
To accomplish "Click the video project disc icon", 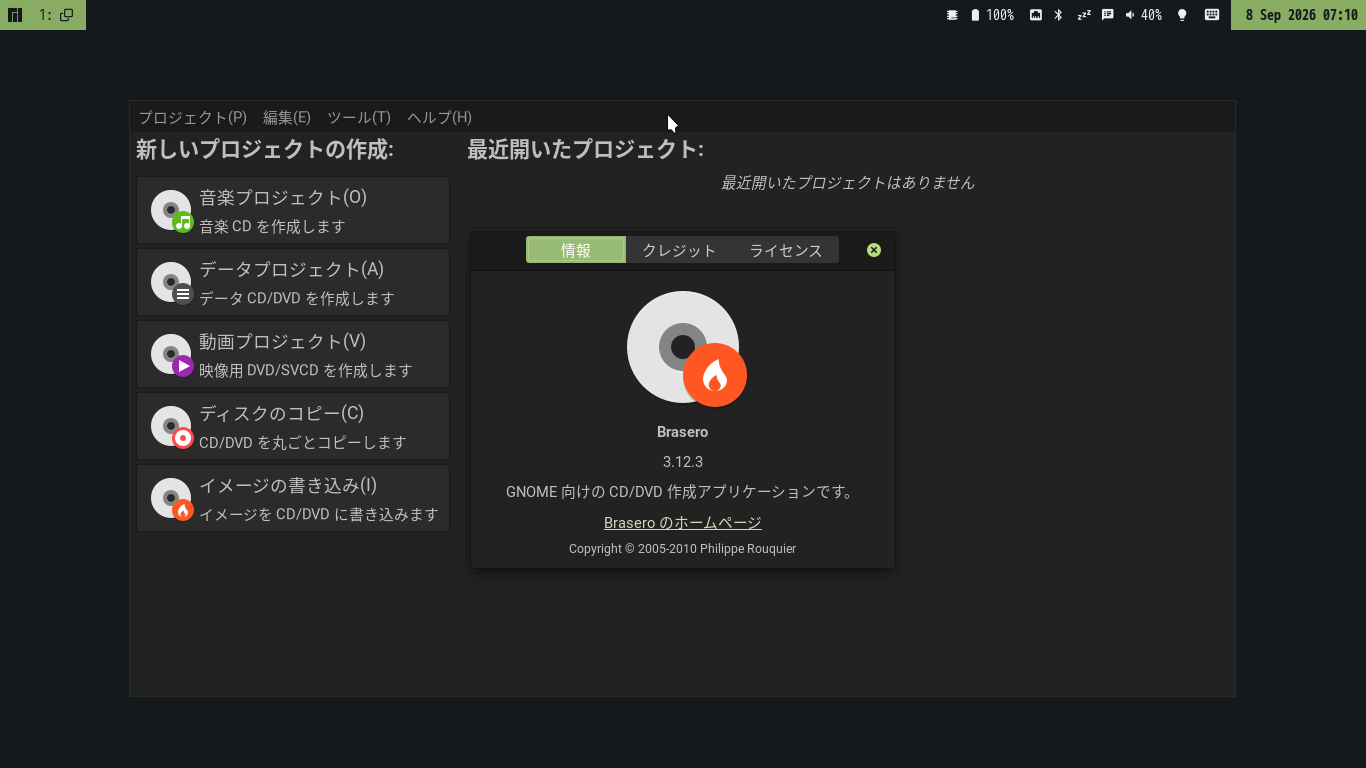I will pos(171,355).
